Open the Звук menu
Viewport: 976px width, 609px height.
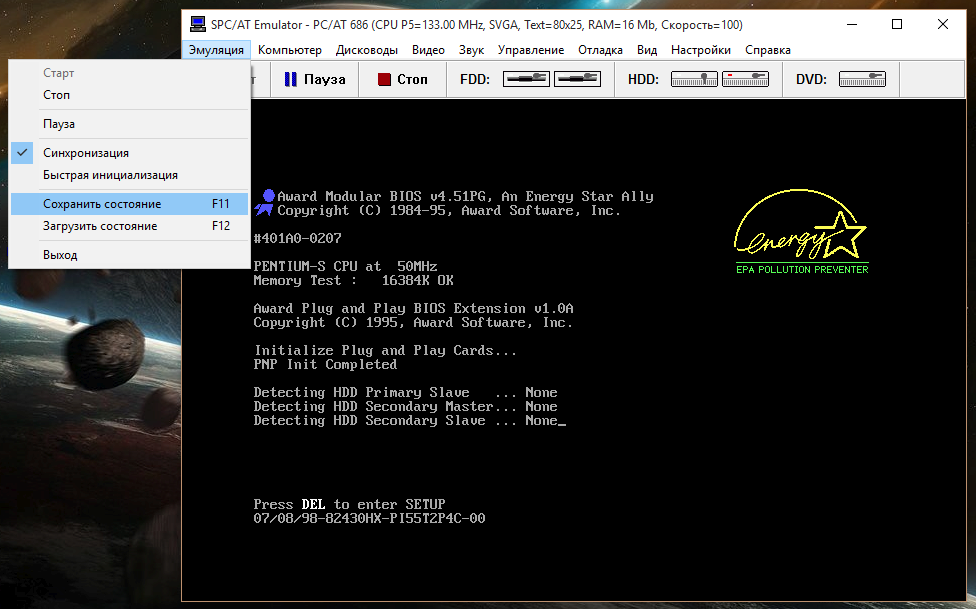pyautogui.click(x=471, y=50)
